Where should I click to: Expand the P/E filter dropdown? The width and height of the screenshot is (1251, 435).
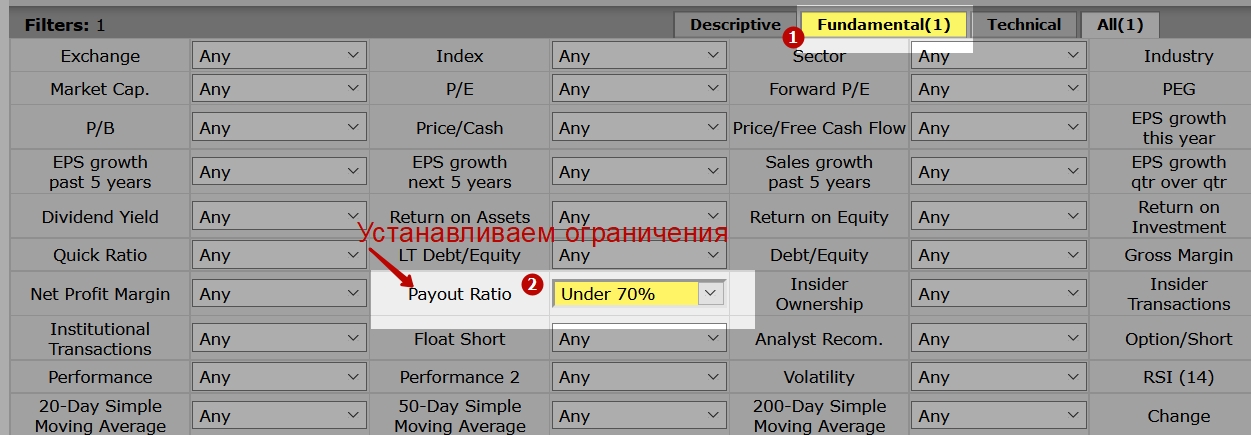point(639,89)
